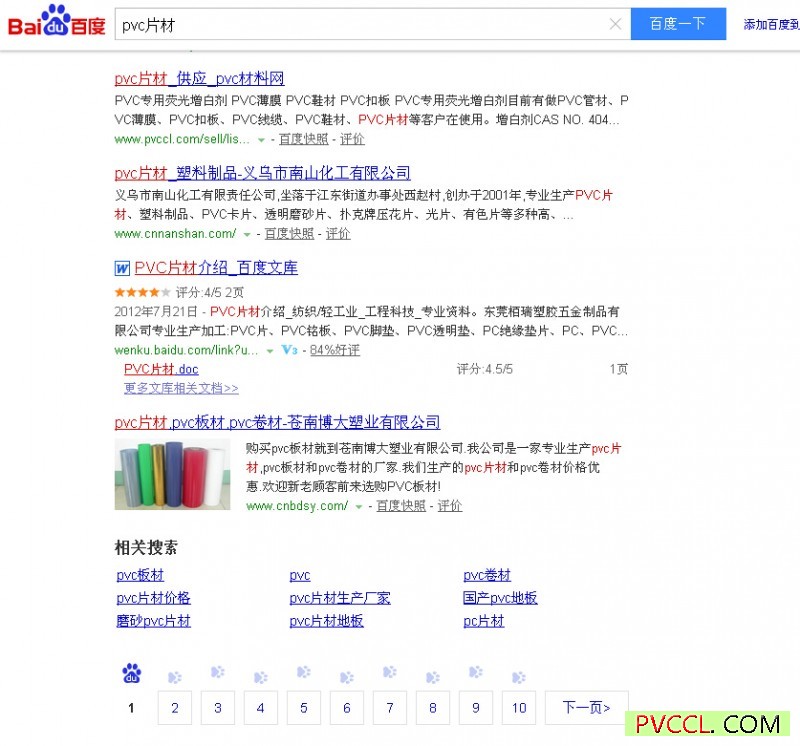Click the paw icon above page 2
The width and height of the screenshot is (800, 746).
click(x=174, y=677)
